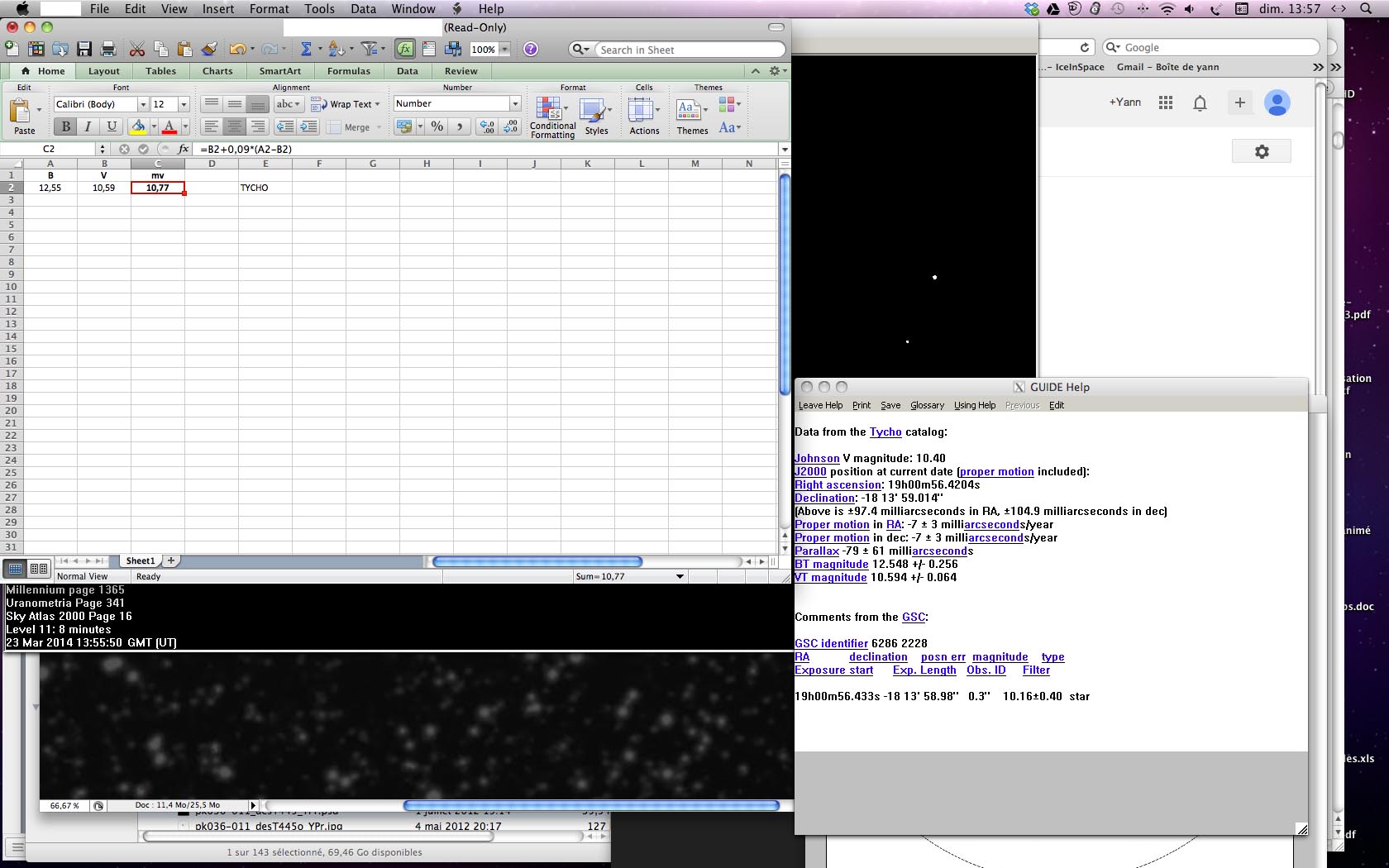Align cell text right
The width and height of the screenshot is (1389, 868).
click(258, 126)
